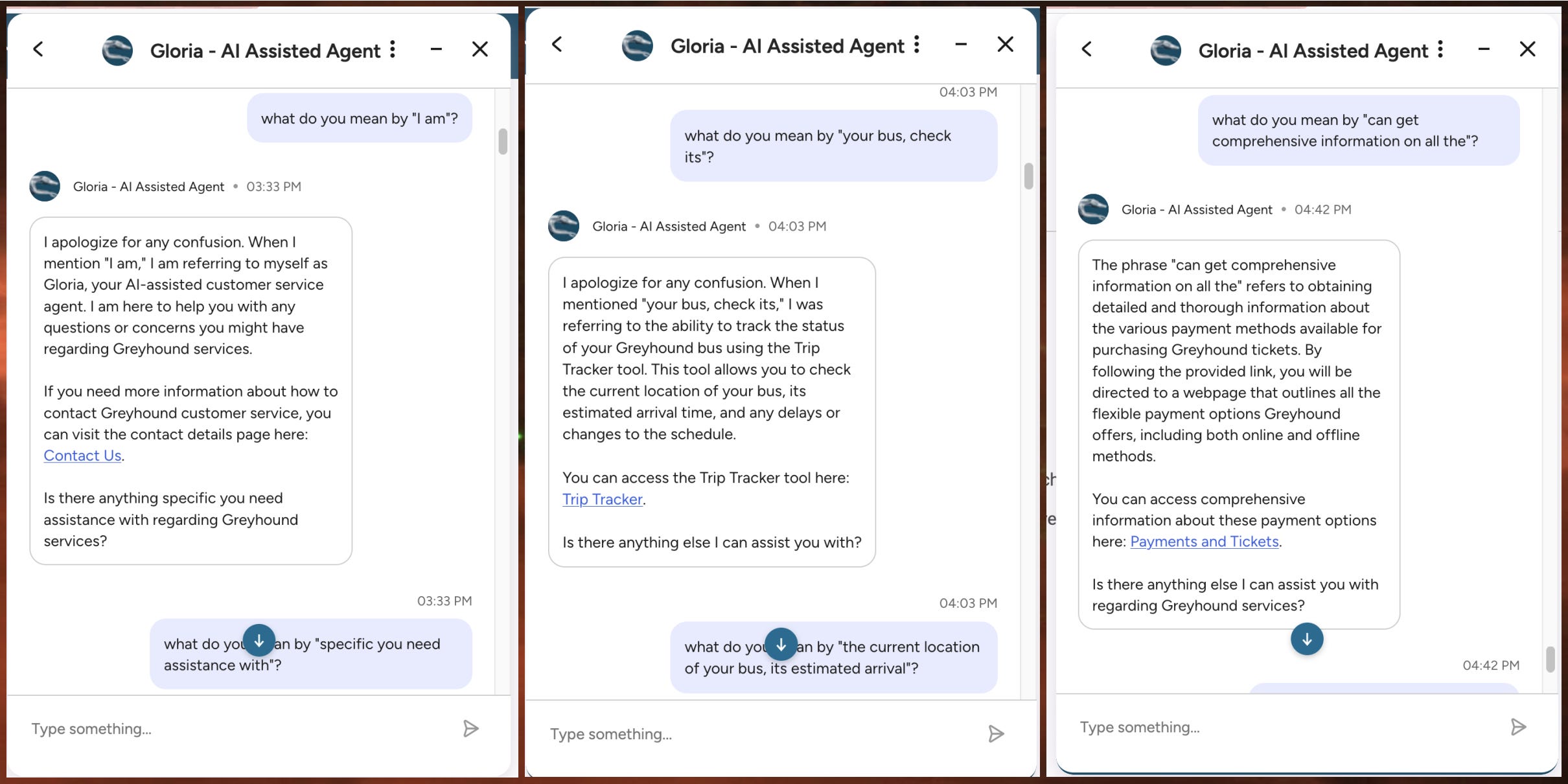The width and height of the screenshot is (1568, 784).
Task: Minimize the right chat window
Action: coord(1484,49)
